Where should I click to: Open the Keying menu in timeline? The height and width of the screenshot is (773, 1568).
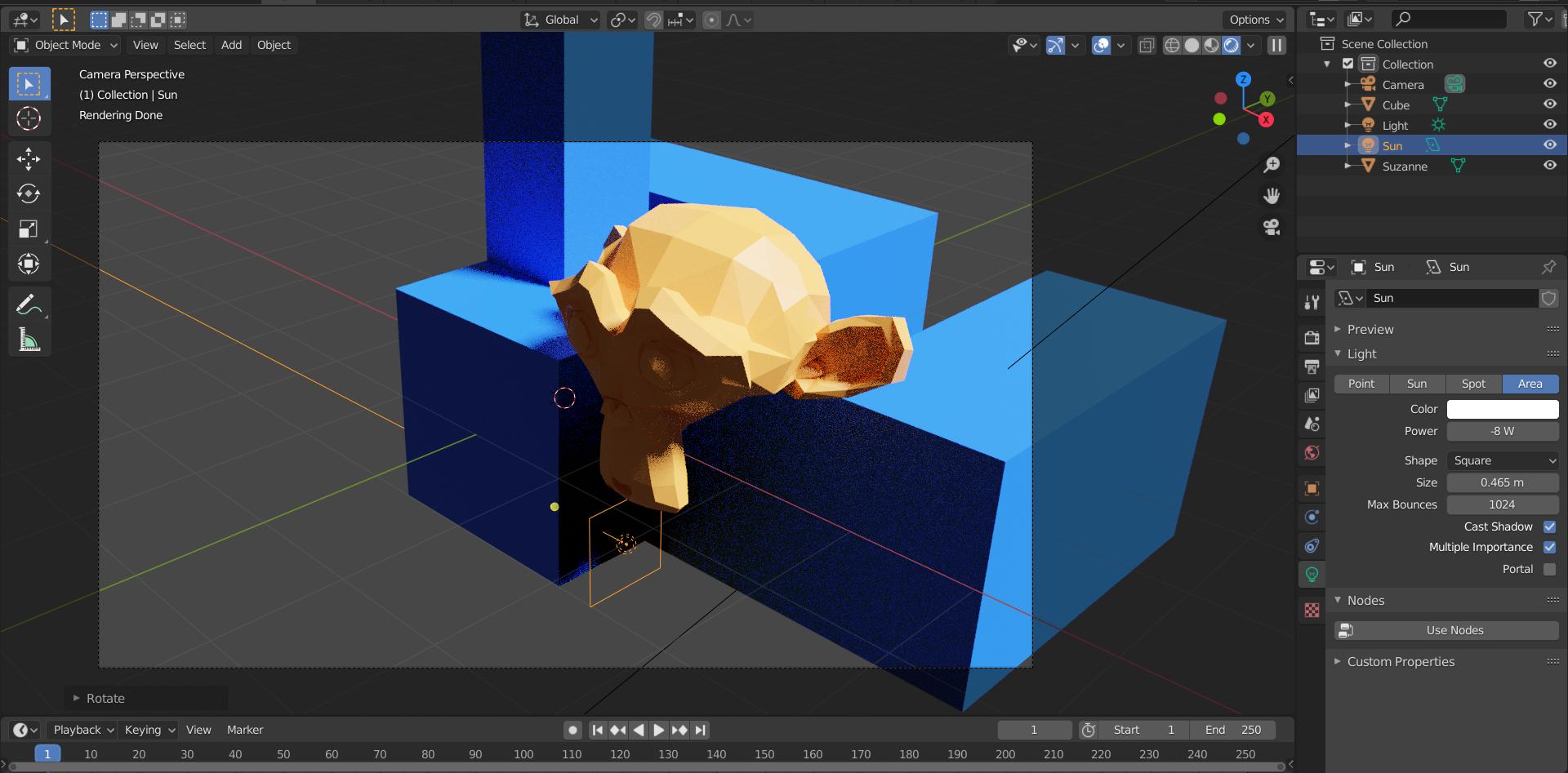point(149,730)
